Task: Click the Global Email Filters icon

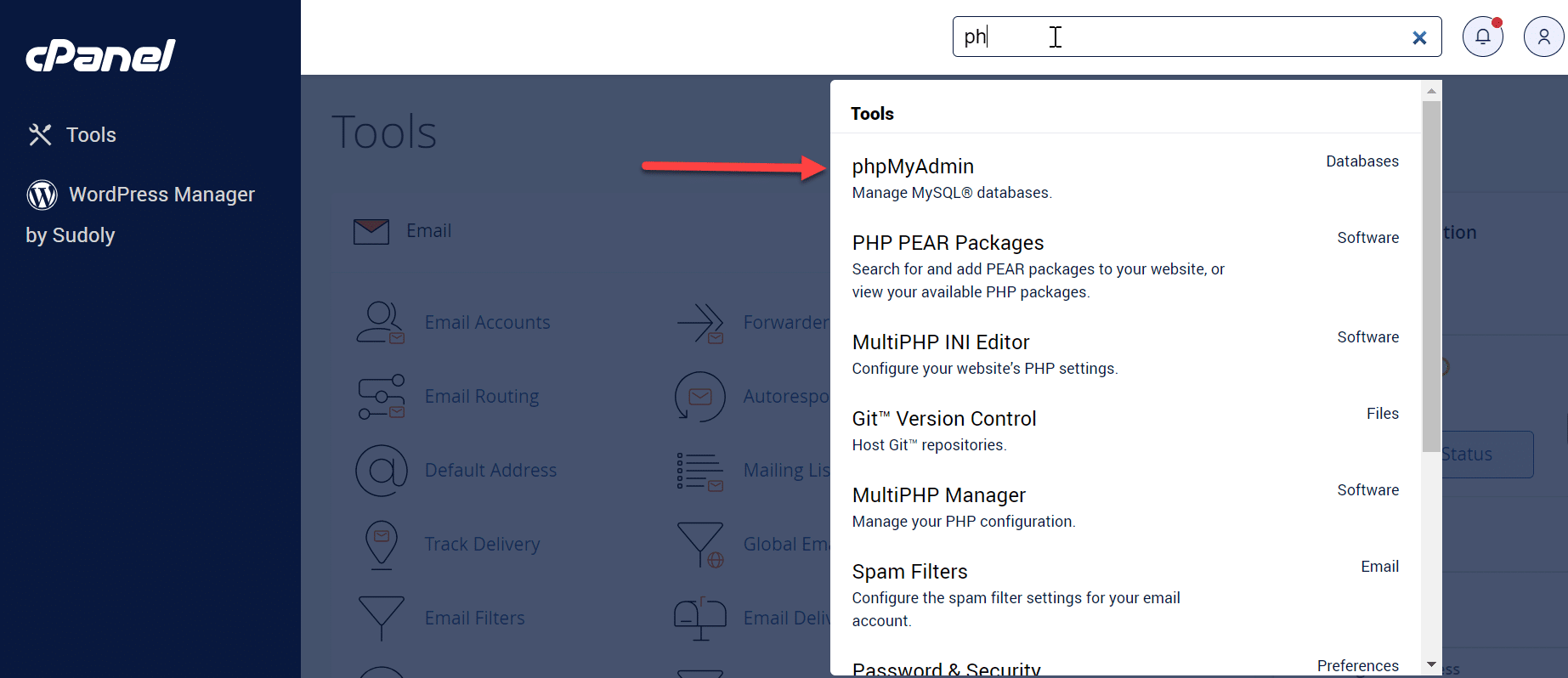Action: pyautogui.click(x=699, y=545)
